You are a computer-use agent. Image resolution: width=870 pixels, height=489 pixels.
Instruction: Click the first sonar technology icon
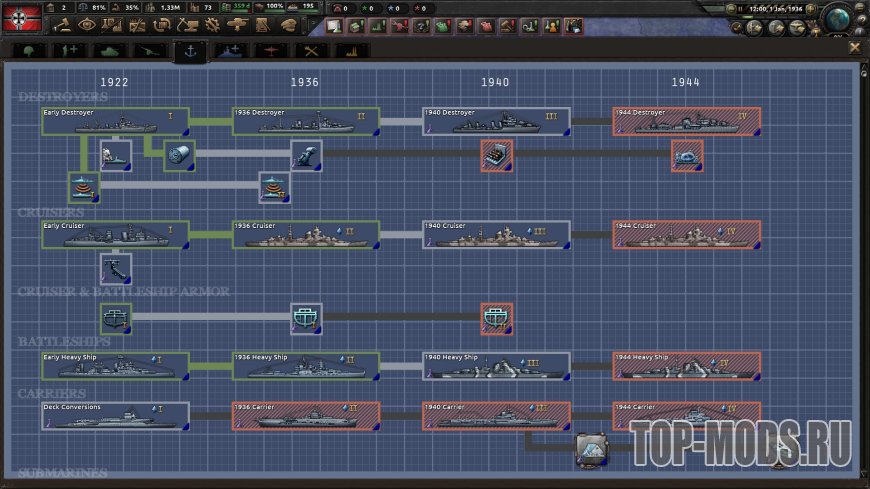[x=85, y=187]
